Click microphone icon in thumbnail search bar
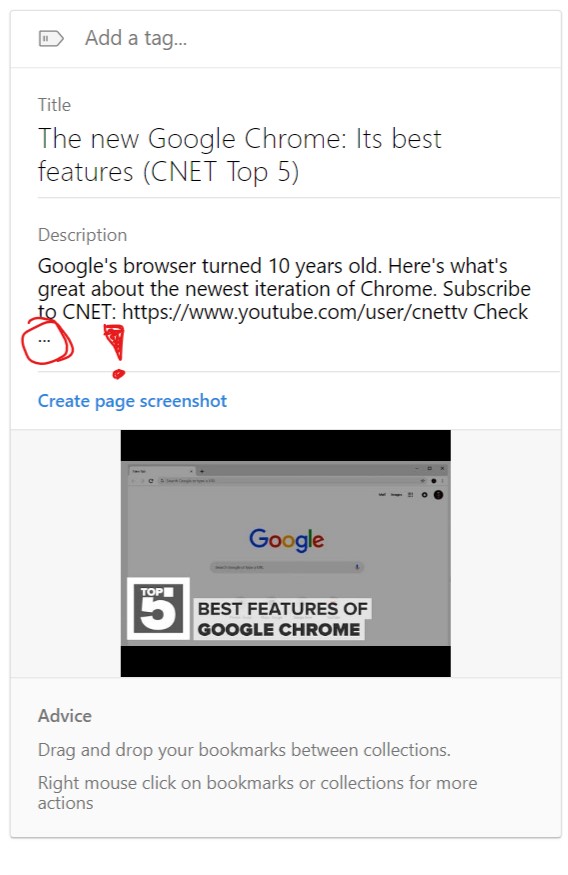The image size is (568, 875). pyautogui.click(x=357, y=567)
